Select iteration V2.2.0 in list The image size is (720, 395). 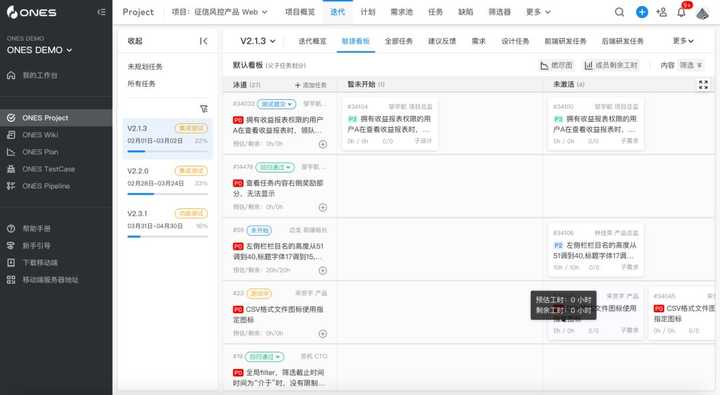168,180
